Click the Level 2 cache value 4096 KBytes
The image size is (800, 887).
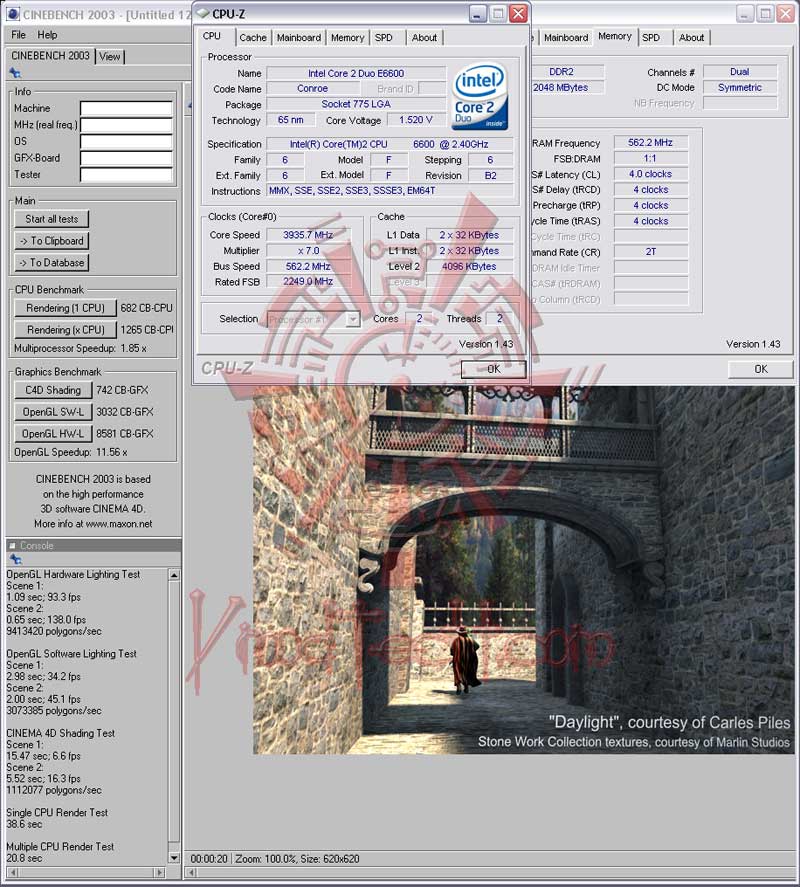click(x=469, y=266)
